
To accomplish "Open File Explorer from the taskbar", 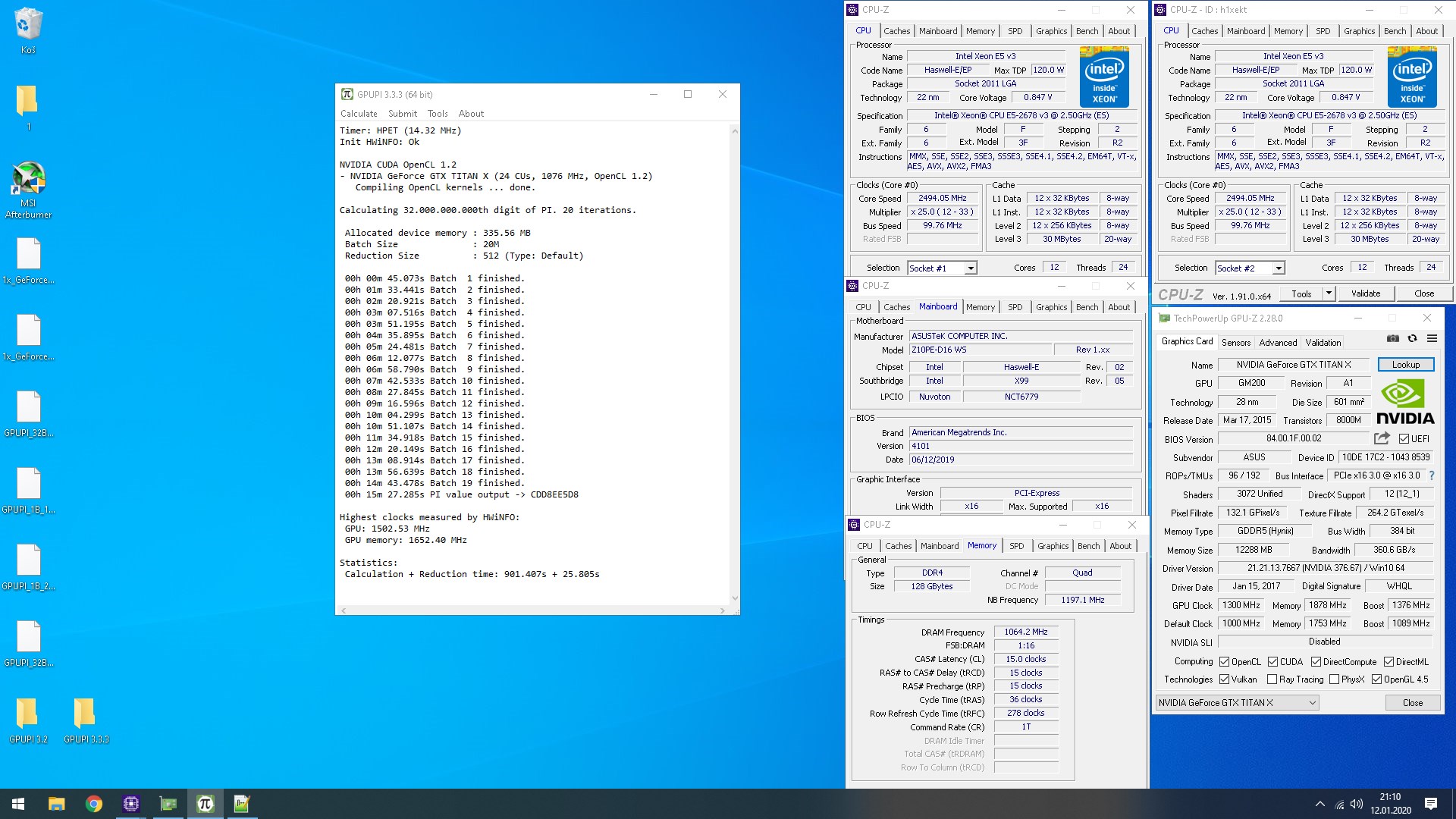I will click(x=56, y=804).
